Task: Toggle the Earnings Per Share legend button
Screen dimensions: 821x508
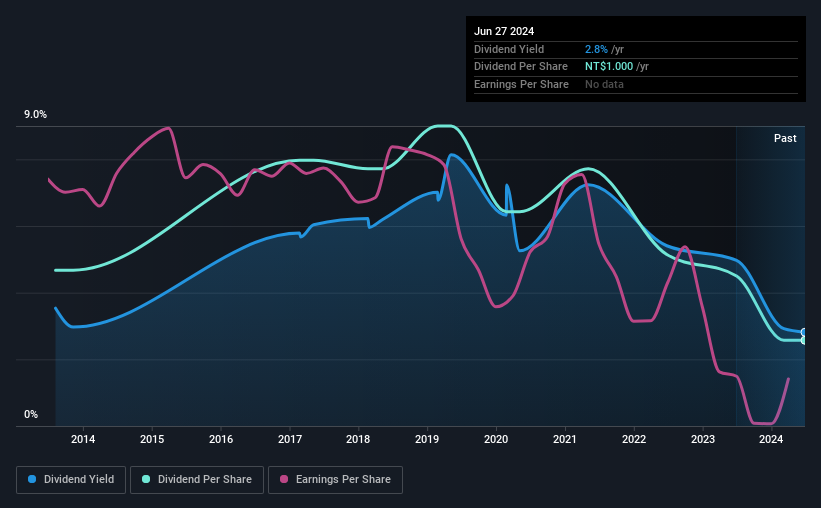Action: coord(335,480)
